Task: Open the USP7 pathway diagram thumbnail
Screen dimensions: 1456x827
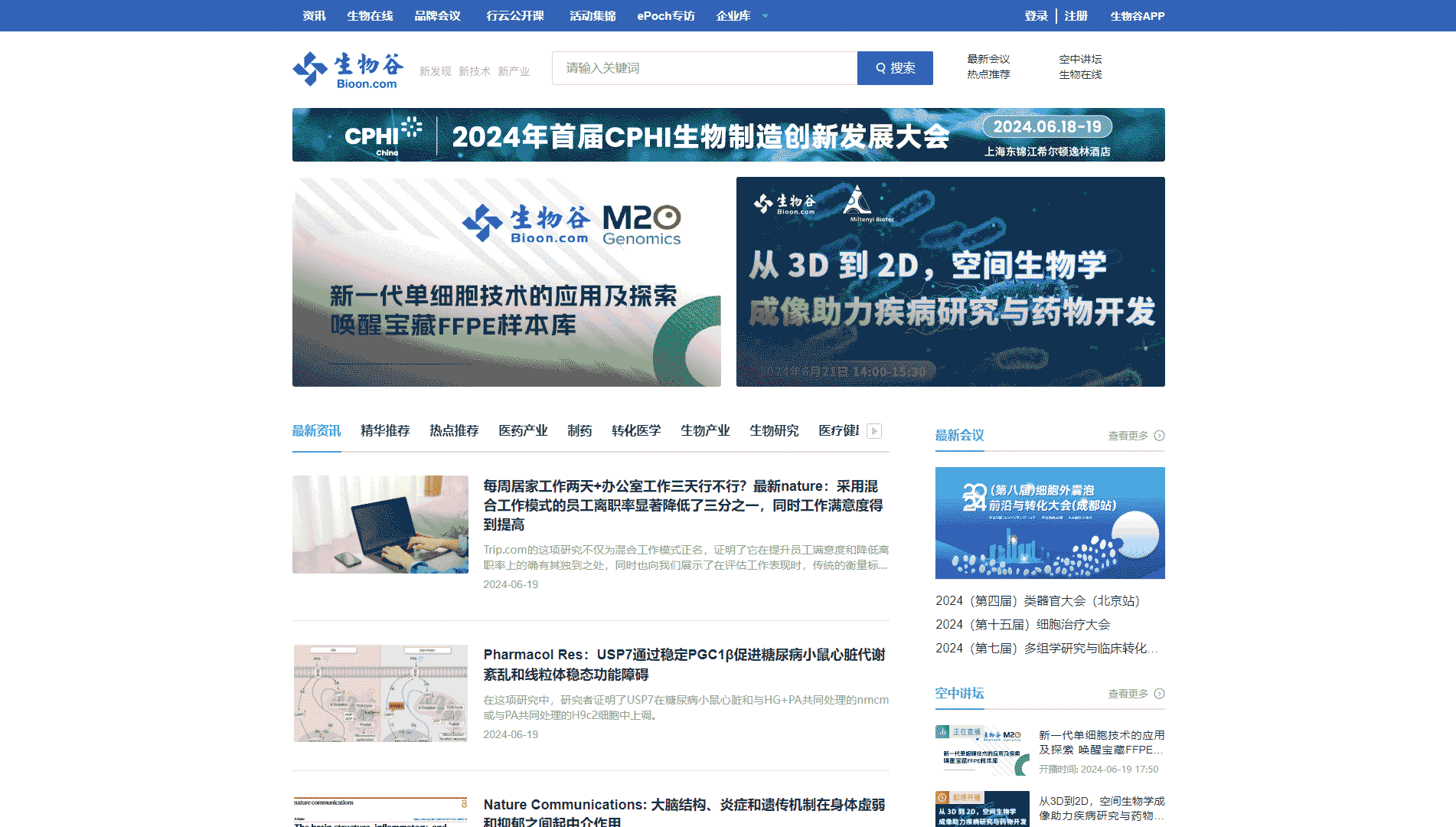Action: pyautogui.click(x=380, y=693)
